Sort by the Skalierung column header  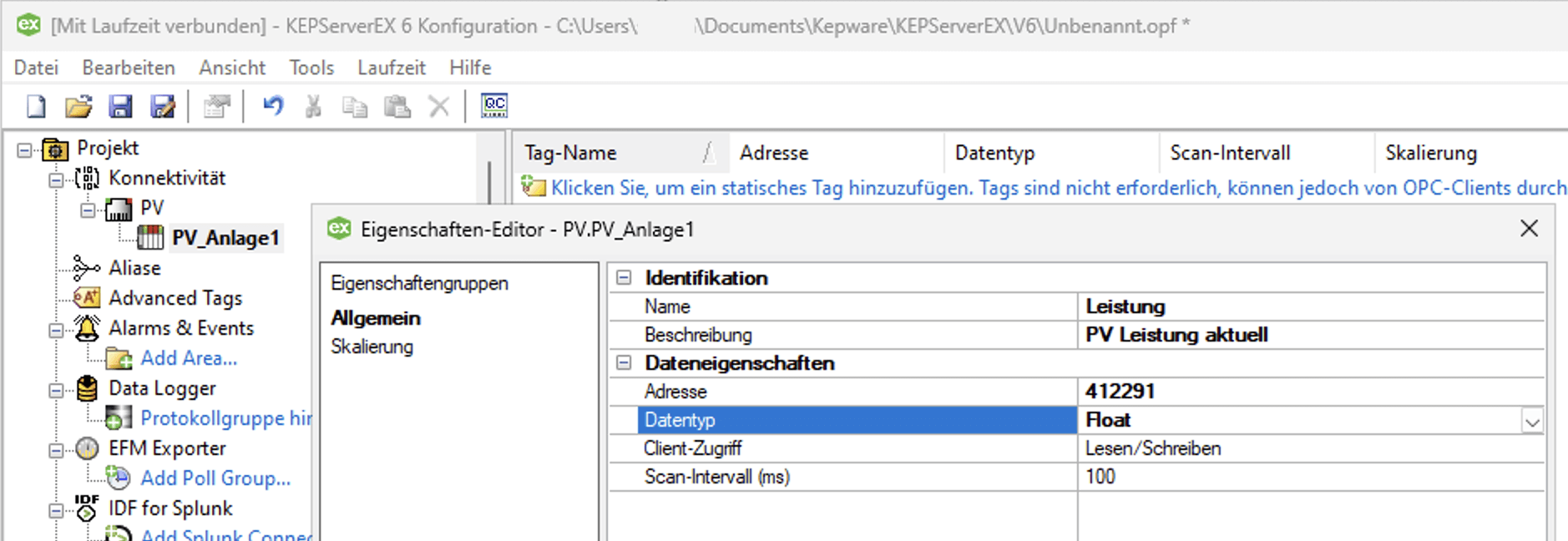point(1471,153)
